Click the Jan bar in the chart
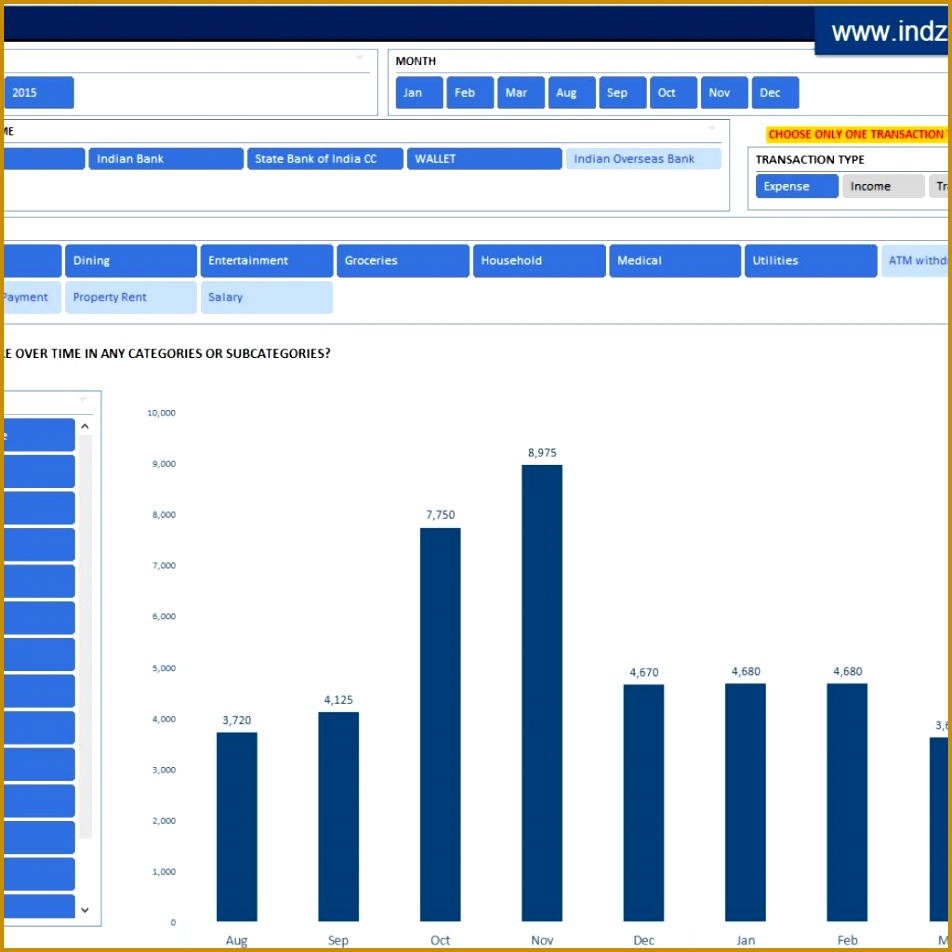This screenshot has width=952, height=952. click(745, 803)
